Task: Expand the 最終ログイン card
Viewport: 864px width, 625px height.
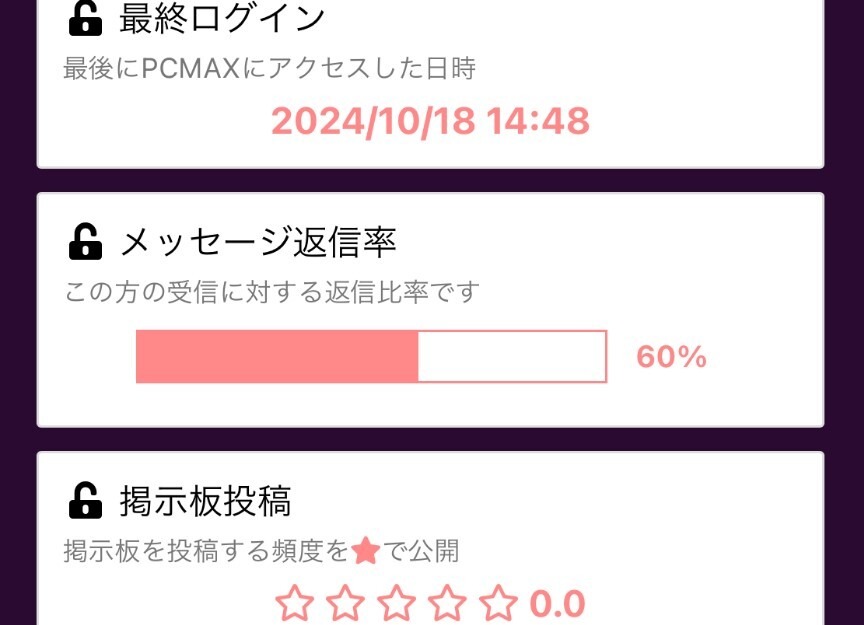Action: pyautogui.click(x=430, y=80)
